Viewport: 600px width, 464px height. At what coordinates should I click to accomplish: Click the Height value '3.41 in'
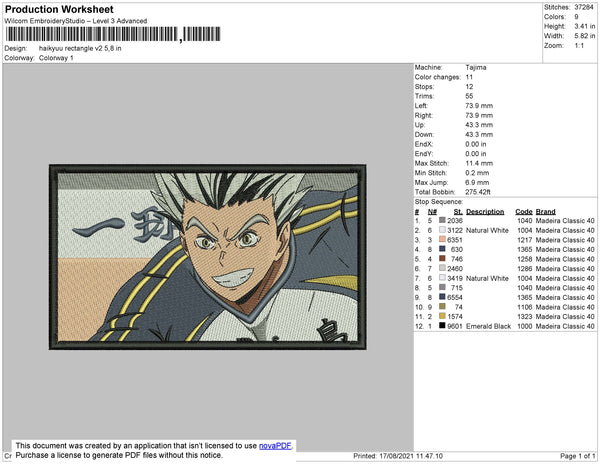(x=585, y=26)
